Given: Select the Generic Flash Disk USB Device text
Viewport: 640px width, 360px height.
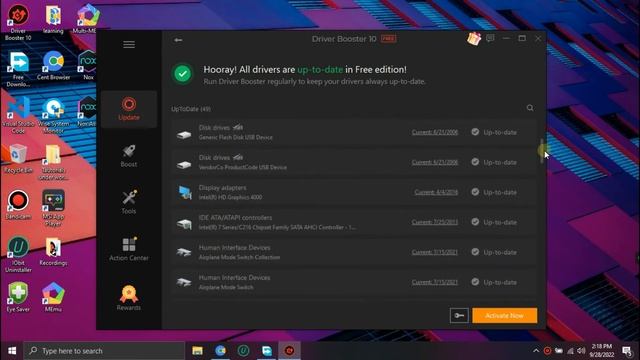Looking at the screenshot, I should pyautogui.click(x=236, y=138).
